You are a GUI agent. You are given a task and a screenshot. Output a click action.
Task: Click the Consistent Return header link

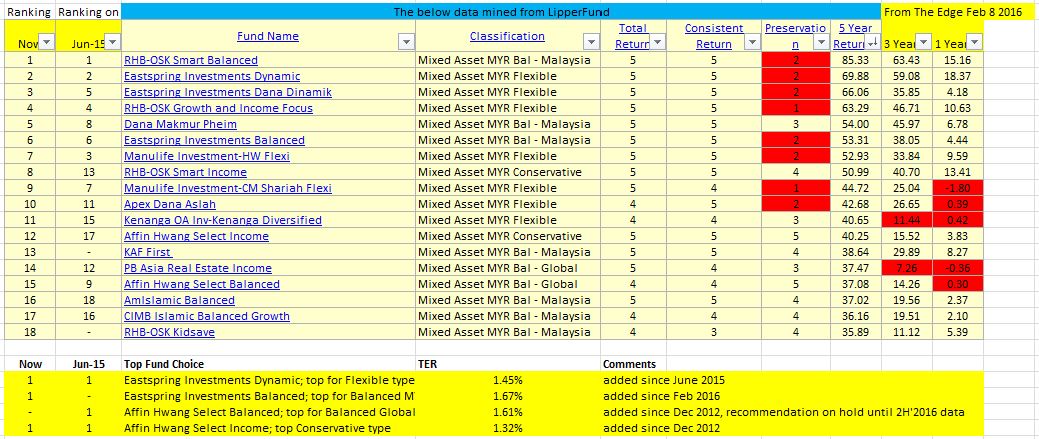[x=714, y=36]
